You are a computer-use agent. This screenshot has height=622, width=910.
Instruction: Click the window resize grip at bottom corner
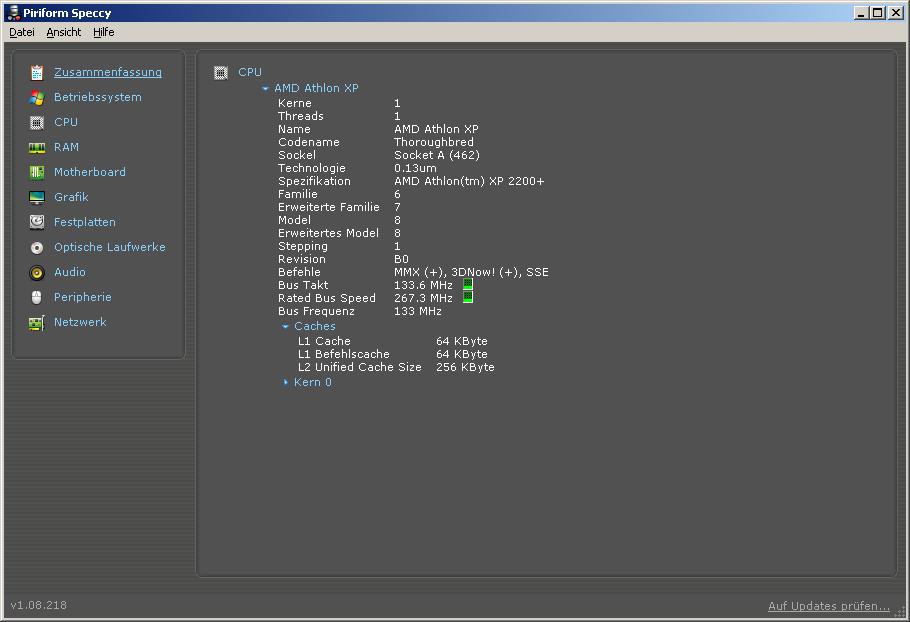click(x=900, y=612)
